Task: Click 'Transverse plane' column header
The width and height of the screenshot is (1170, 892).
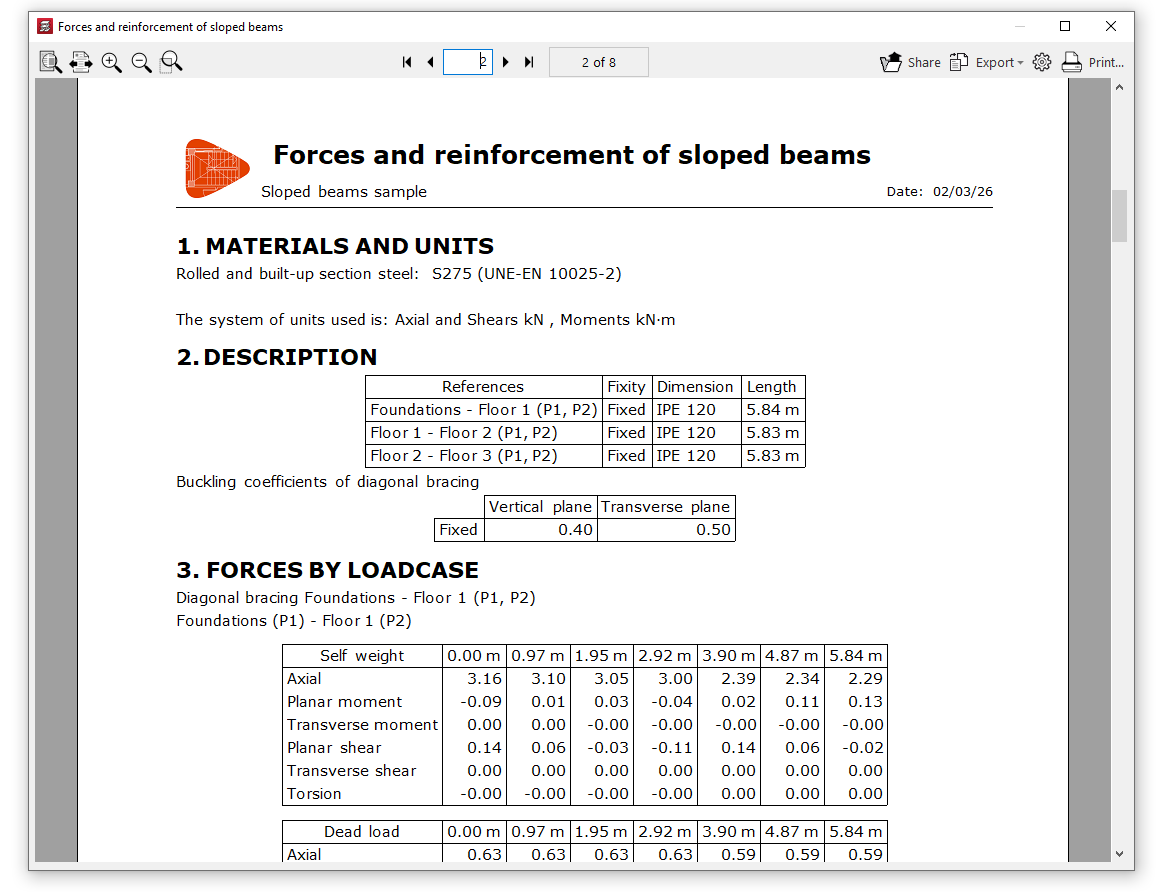Action: pyautogui.click(x=666, y=507)
